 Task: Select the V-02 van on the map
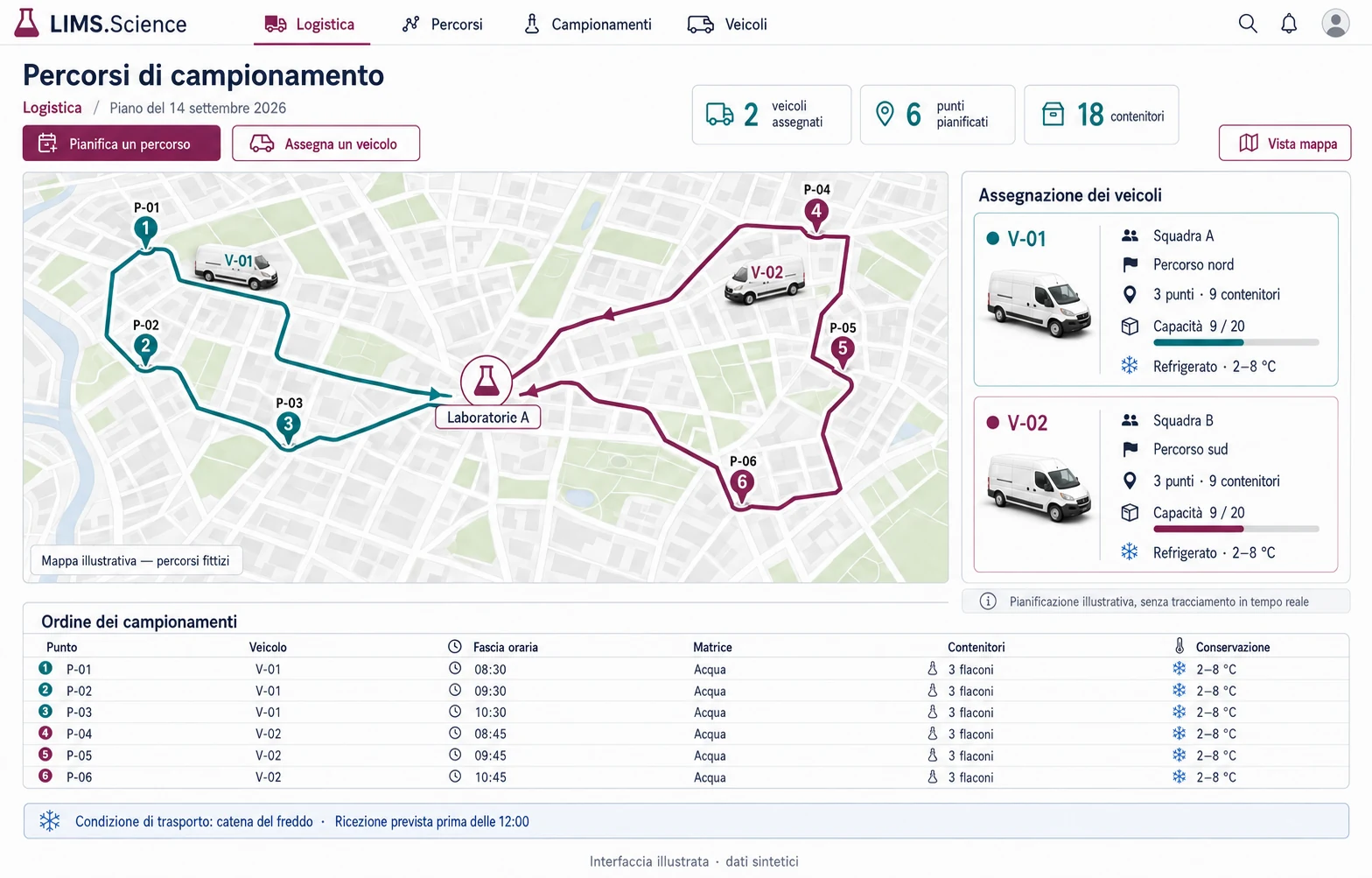(765, 280)
